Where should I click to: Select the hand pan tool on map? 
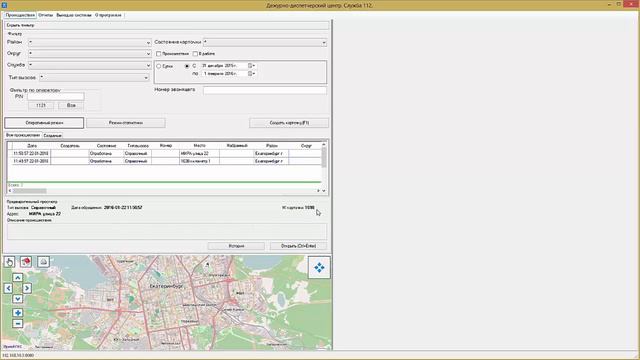pos(9,262)
